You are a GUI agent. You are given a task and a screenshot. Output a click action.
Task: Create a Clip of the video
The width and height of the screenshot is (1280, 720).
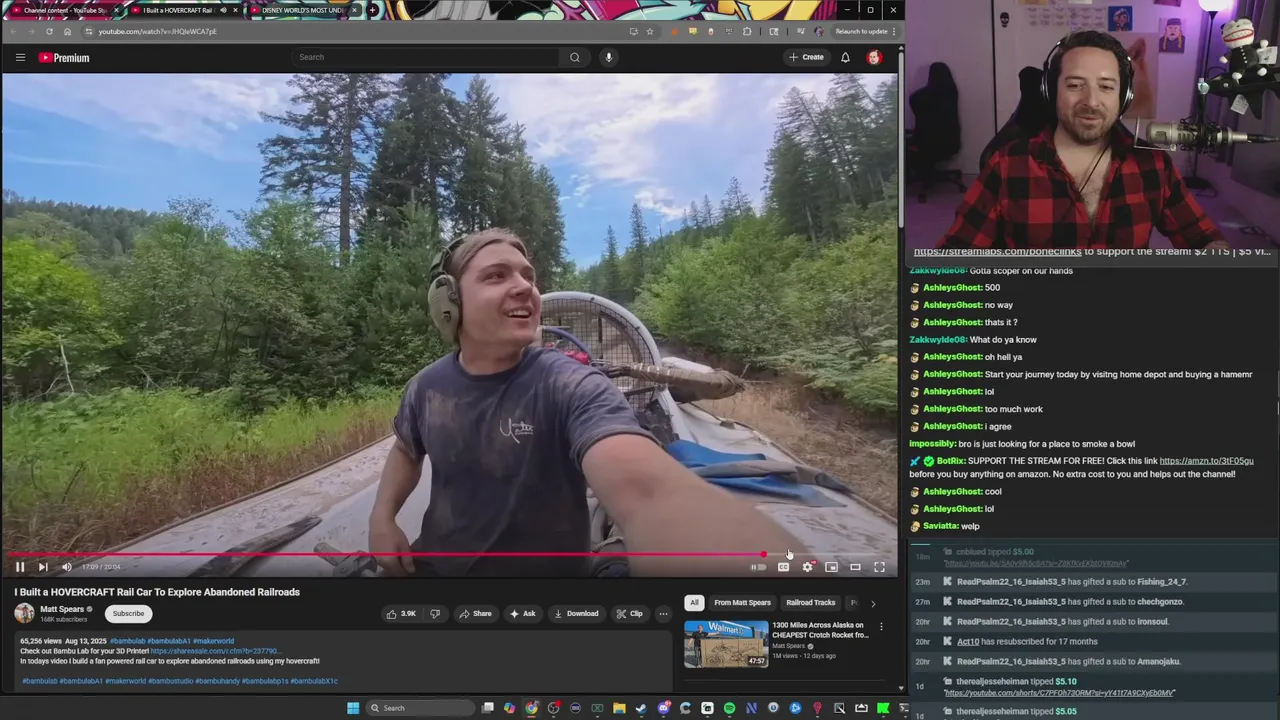(629, 614)
